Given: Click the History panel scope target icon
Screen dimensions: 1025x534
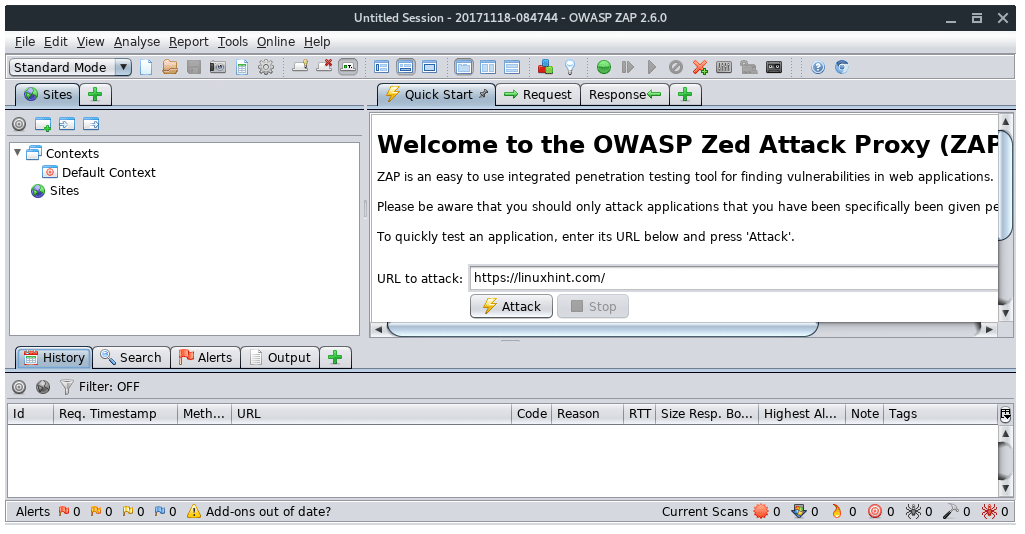Looking at the screenshot, I should coord(20,387).
